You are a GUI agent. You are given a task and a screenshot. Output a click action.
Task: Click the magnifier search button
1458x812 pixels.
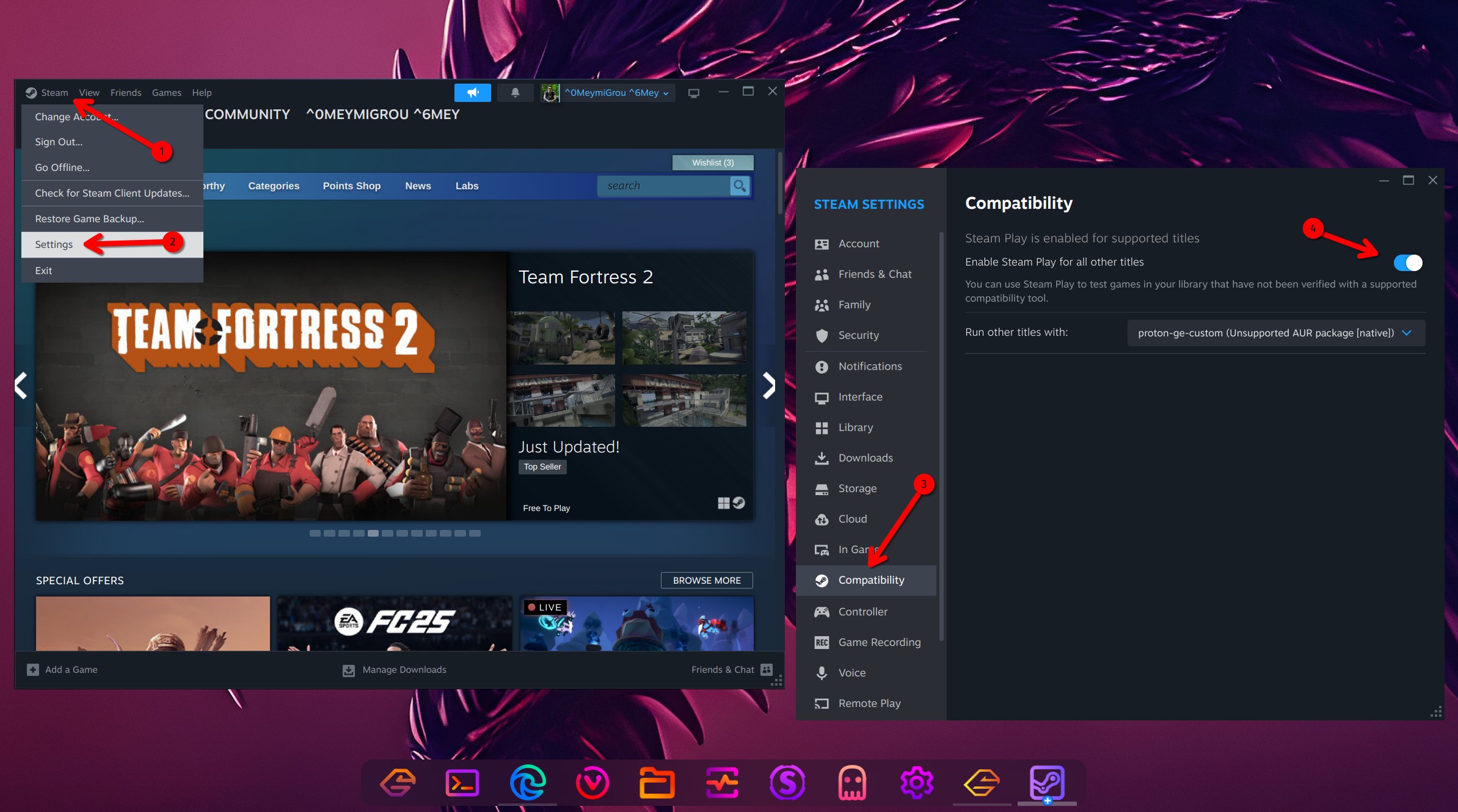tap(740, 186)
